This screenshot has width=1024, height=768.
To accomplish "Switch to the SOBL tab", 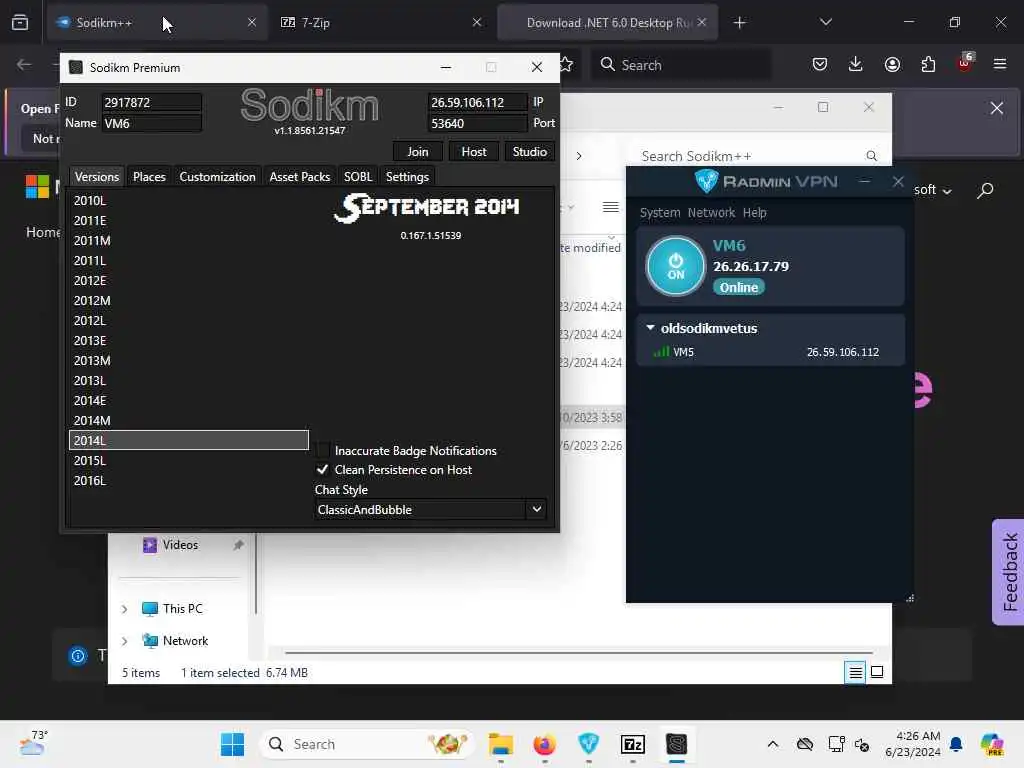I will pos(358,176).
